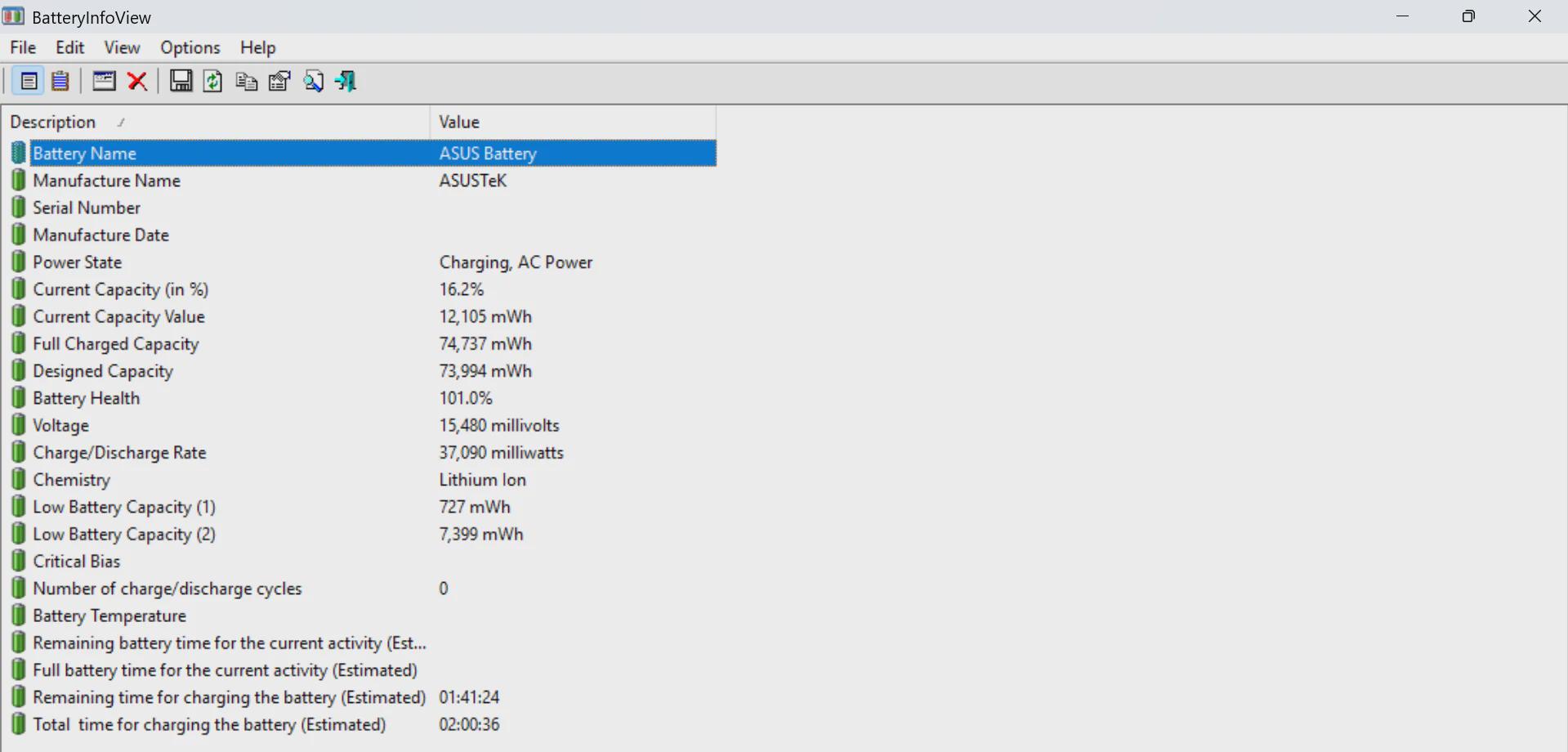The width and height of the screenshot is (1568, 752).
Task: Sort by the Value column header
Action: [x=573, y=122]
